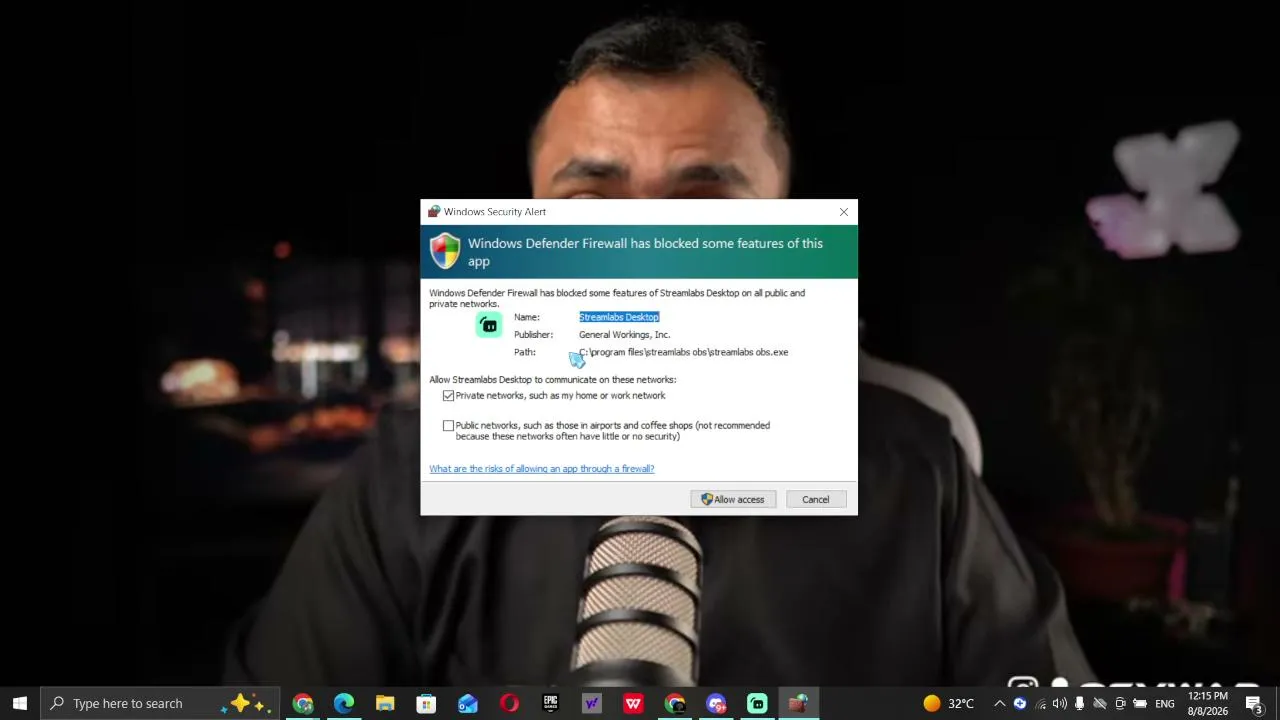Open WPS Office from the taskbar

tap(633, 703)
